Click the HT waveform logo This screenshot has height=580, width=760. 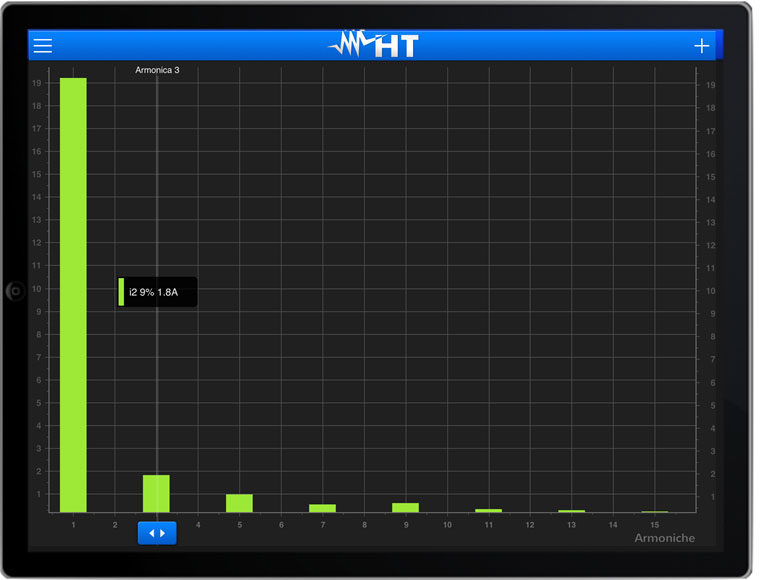(x=374, y=45)
